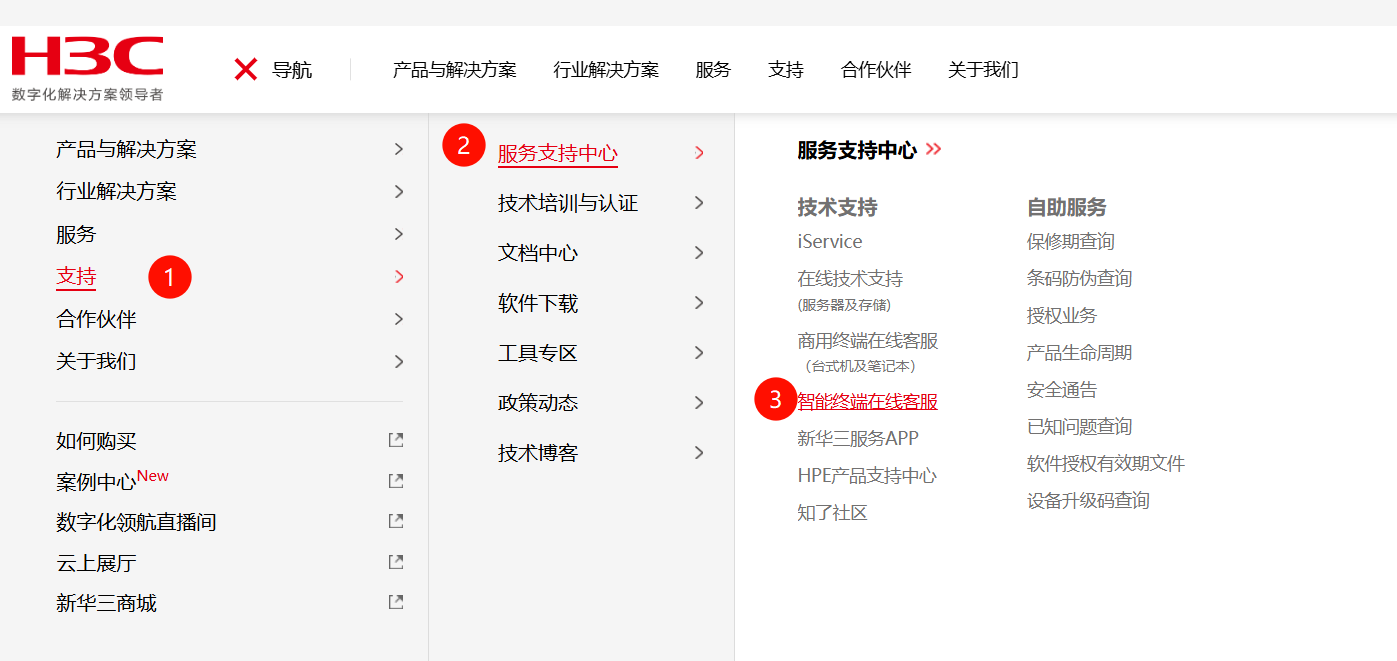The height and width of the screenshot is (661, 1397).
Task: Click the 导航 label in header
Action: pyautogui.click(x=292, y=70)
